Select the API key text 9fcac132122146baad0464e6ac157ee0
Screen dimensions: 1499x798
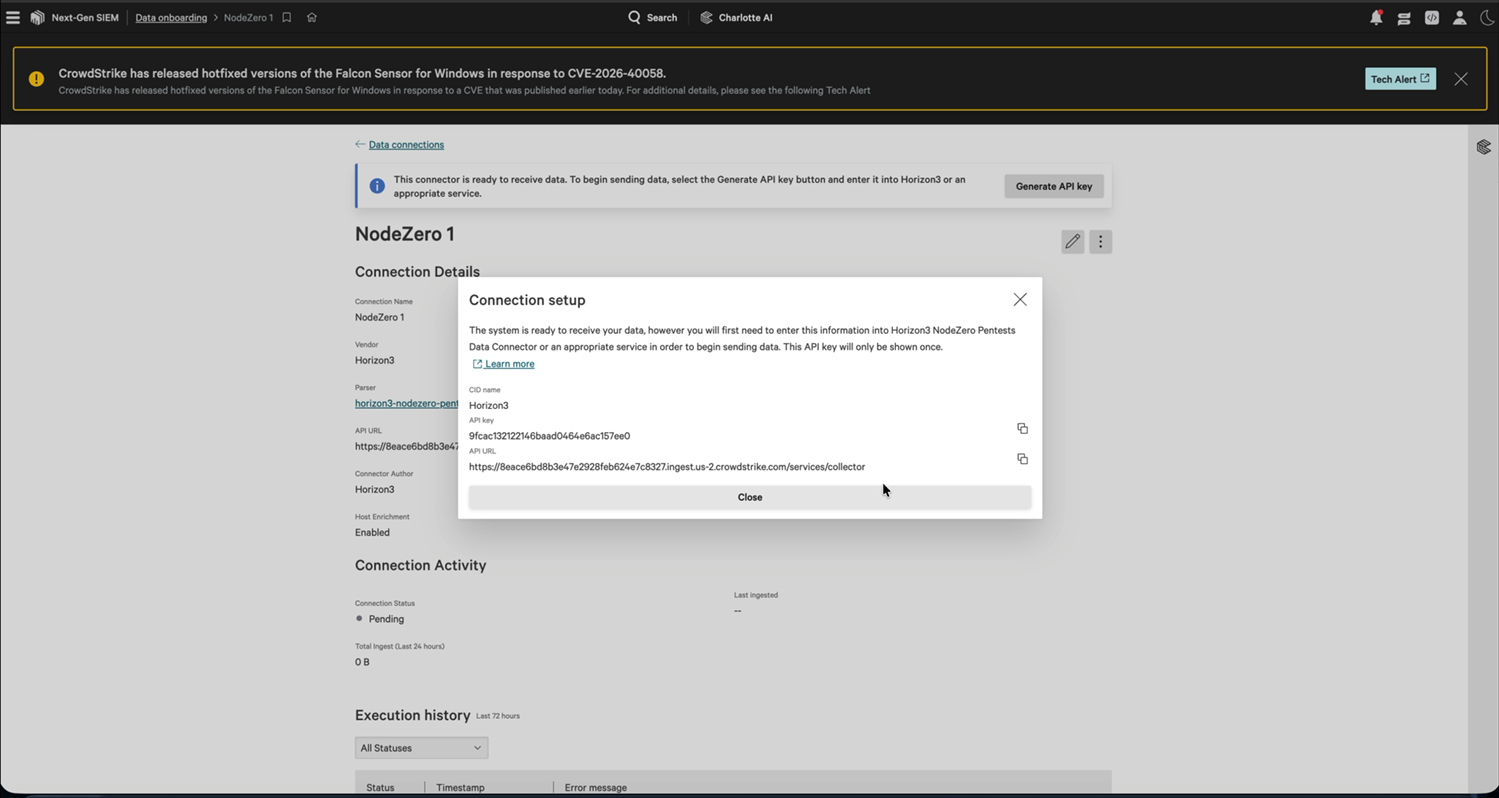pyautogui.click(x=549, y=436)
